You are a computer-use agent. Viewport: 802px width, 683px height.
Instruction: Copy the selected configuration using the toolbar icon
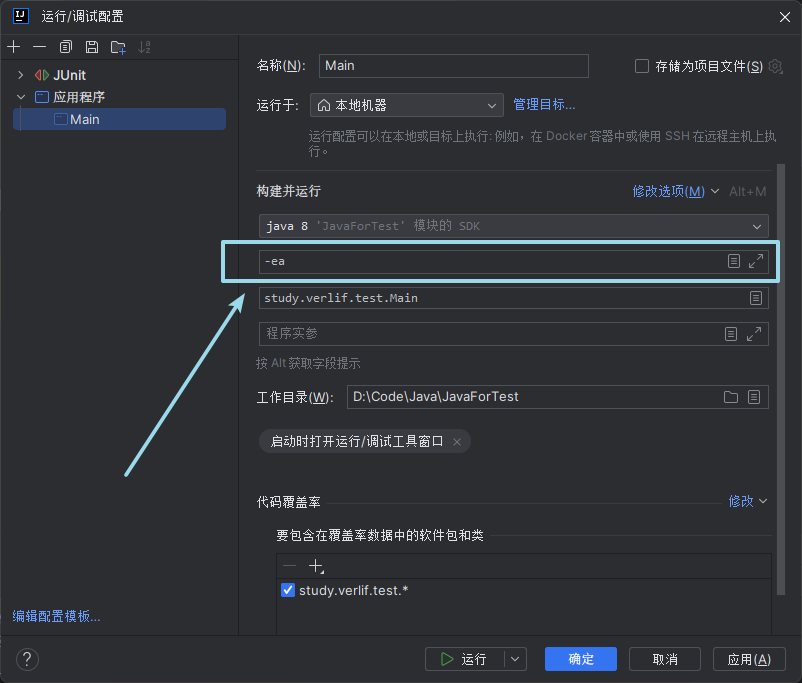coord(66,47)
